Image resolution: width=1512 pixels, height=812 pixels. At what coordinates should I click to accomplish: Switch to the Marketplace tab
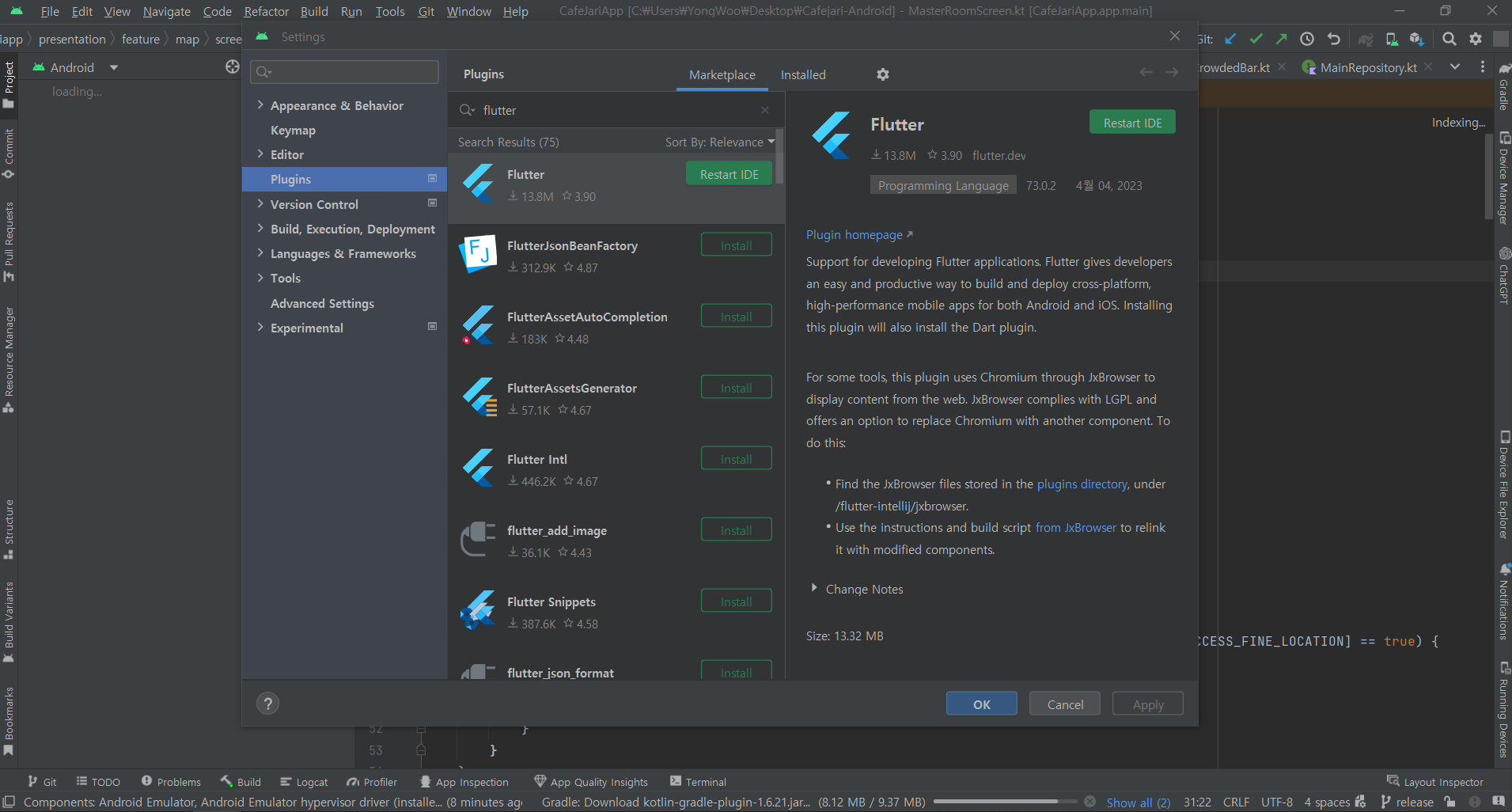[x=722, y=75]
